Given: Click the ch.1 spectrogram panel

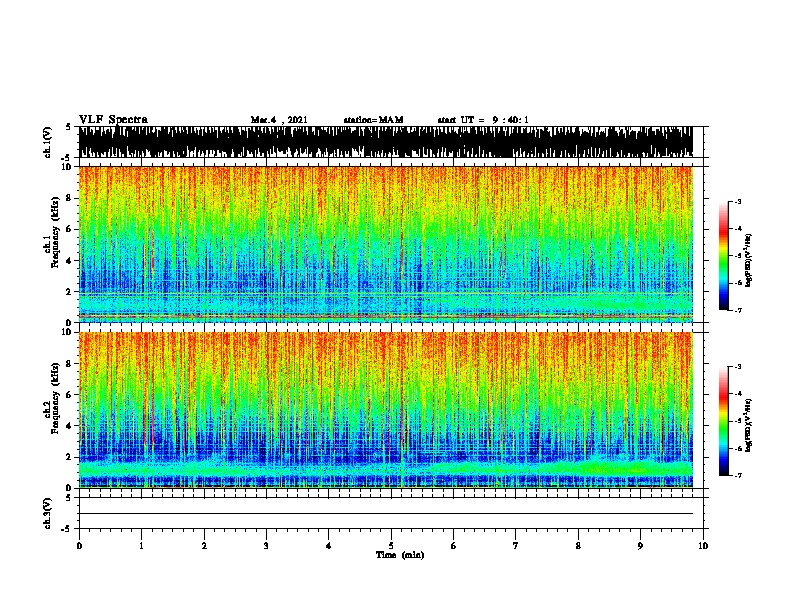Looking at the screenshot, I should (386, 244).
